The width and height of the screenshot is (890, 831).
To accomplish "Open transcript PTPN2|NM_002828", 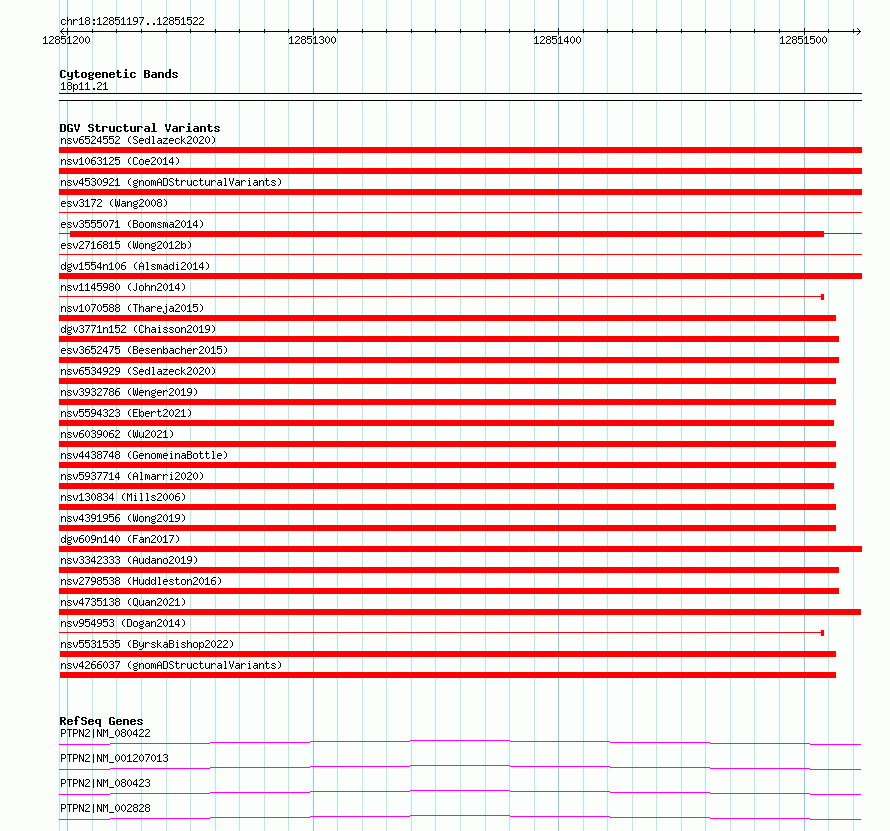I will [106, 808].
